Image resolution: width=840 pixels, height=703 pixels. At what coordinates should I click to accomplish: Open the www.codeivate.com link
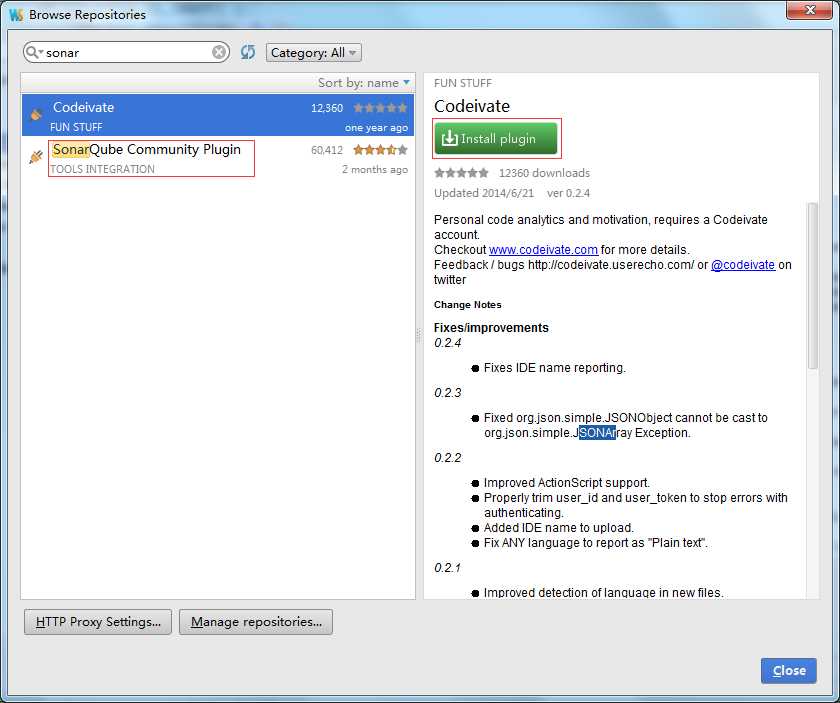coord(543,250)
